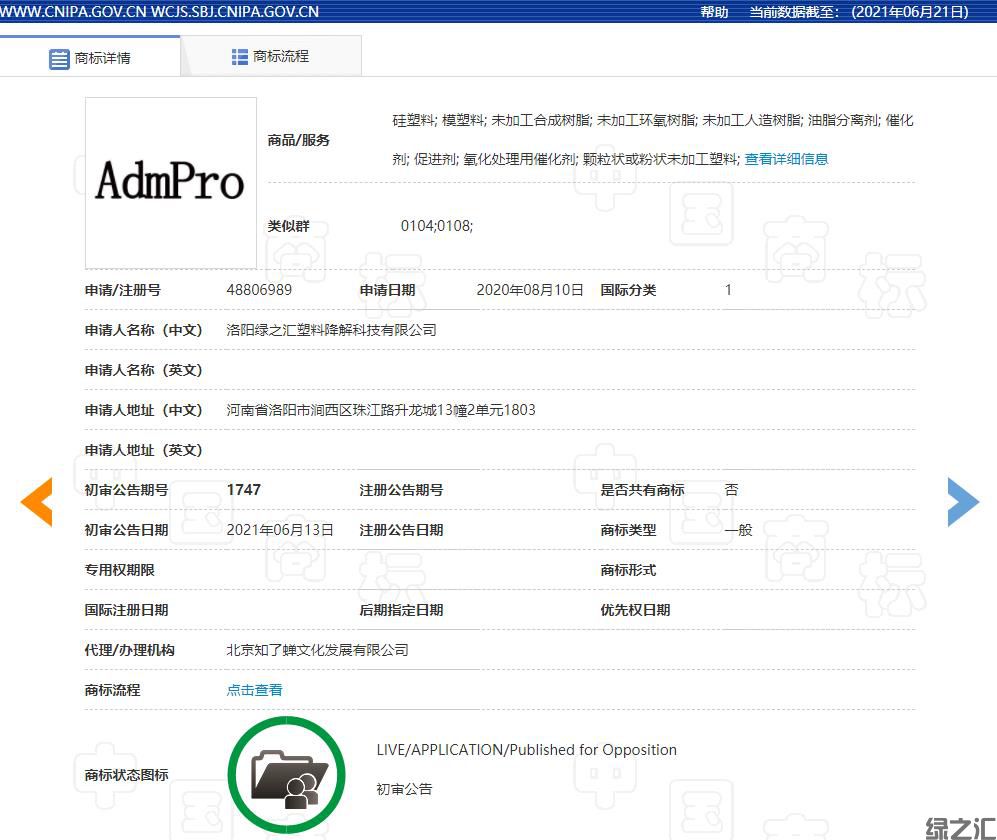Select the 初审公告 status text
This screenshot has height=840, width=997.
(404, 789)
